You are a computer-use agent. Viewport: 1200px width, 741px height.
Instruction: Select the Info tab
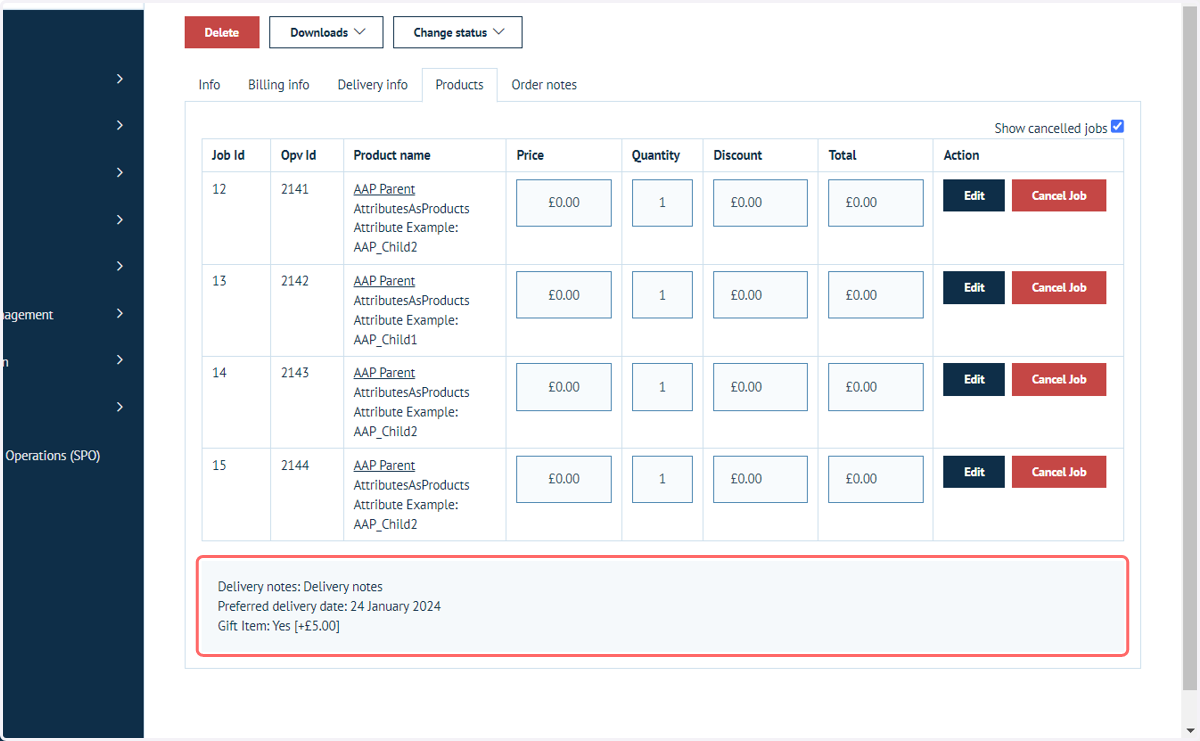209,85
